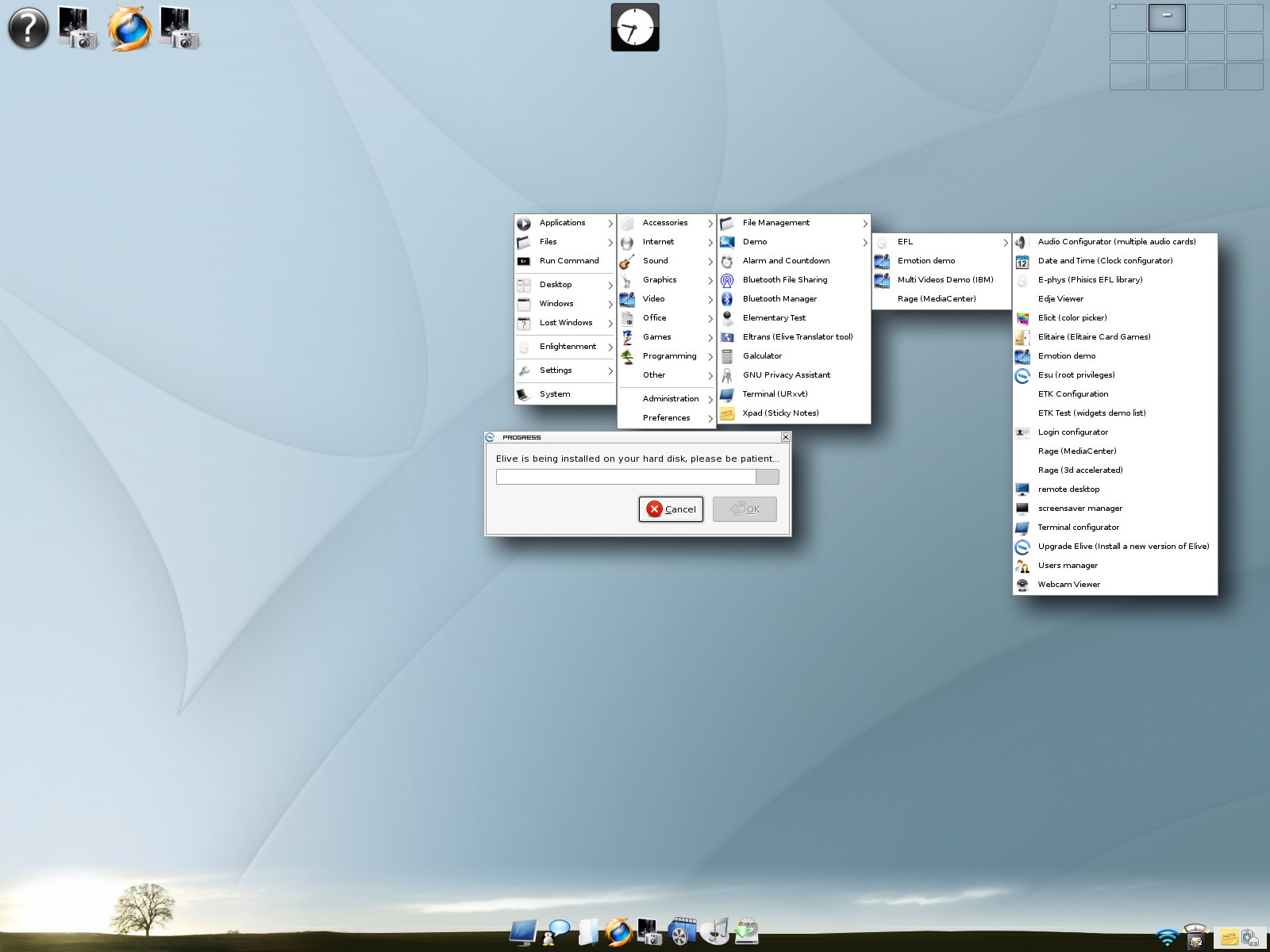
Task: Open E-phys (Phisics EFL library)
Action: (1115, 280)
